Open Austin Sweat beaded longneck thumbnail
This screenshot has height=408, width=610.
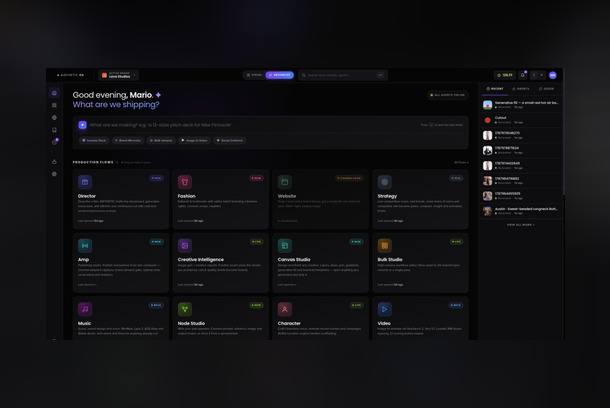[x=487, y=211]
